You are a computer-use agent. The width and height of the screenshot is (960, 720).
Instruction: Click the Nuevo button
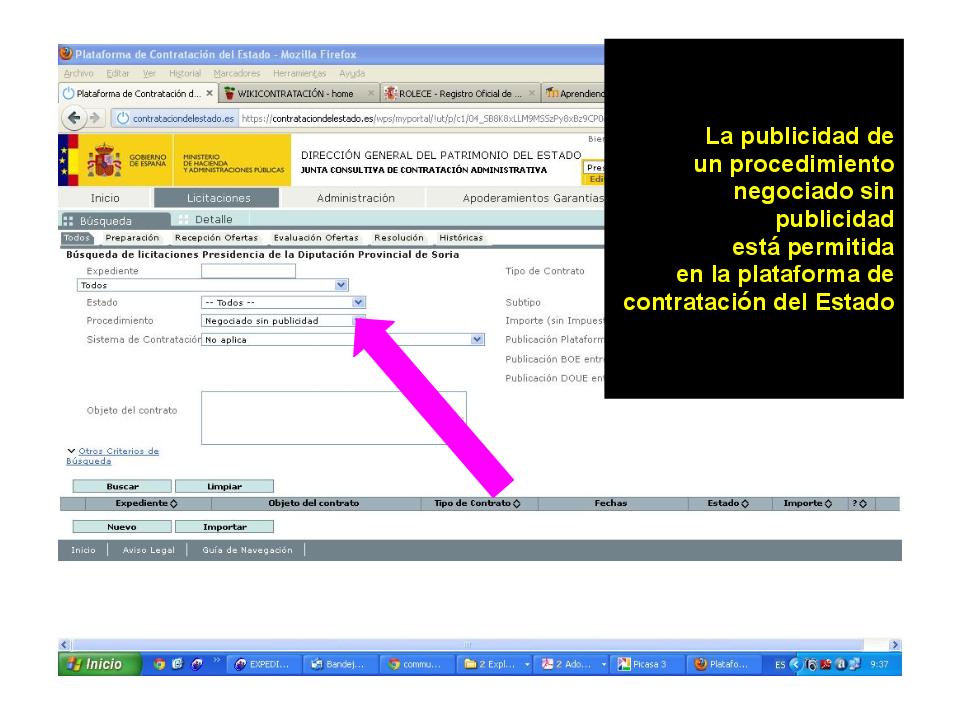click(122, 527)
